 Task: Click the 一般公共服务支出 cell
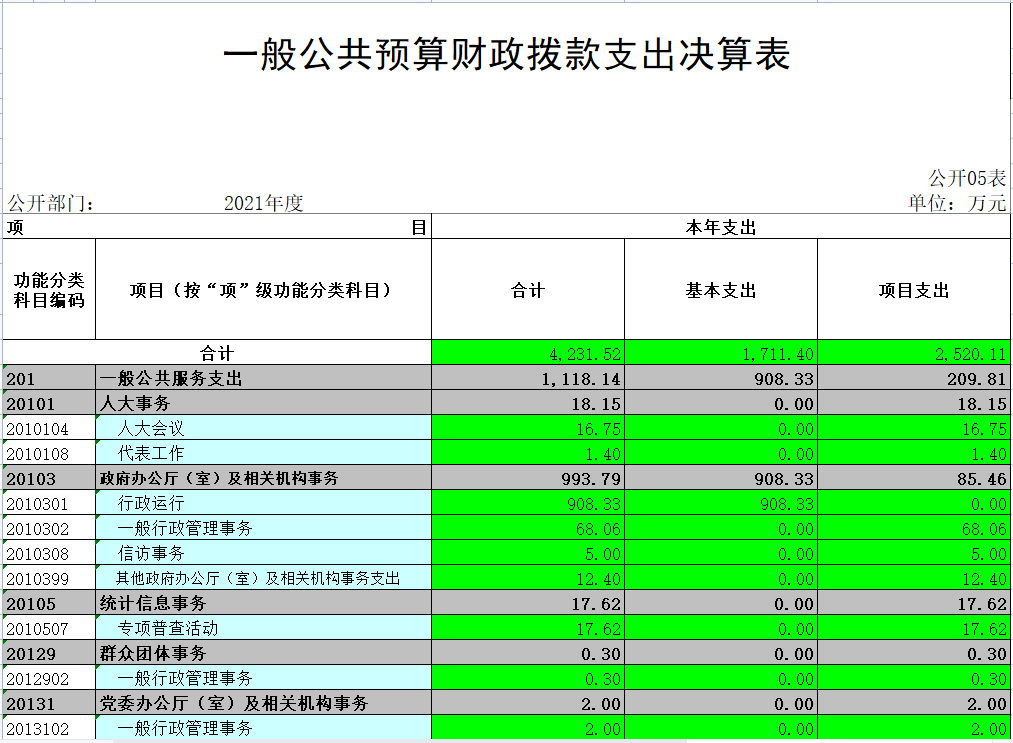pyautogui.click(x=264, y=378)
